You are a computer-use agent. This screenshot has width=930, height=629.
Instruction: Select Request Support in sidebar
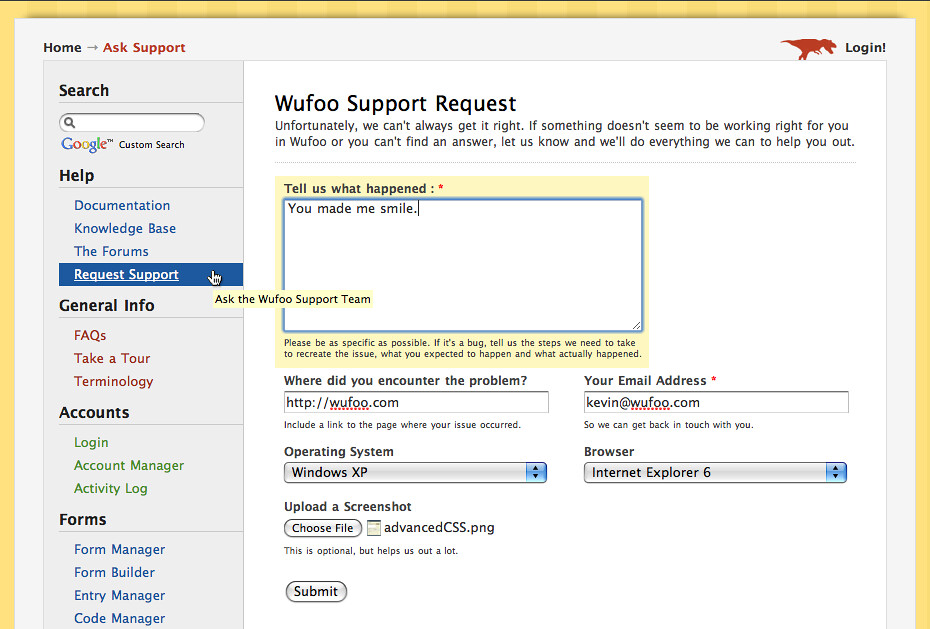151,274
